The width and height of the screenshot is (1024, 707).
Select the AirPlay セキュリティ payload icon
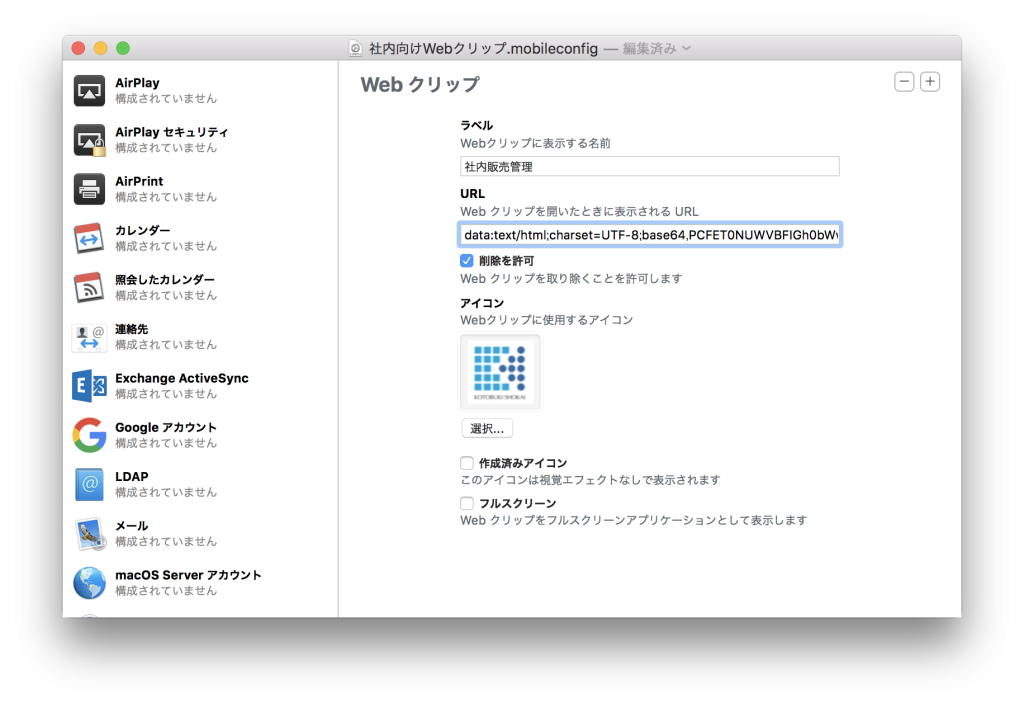coord(89,140)
